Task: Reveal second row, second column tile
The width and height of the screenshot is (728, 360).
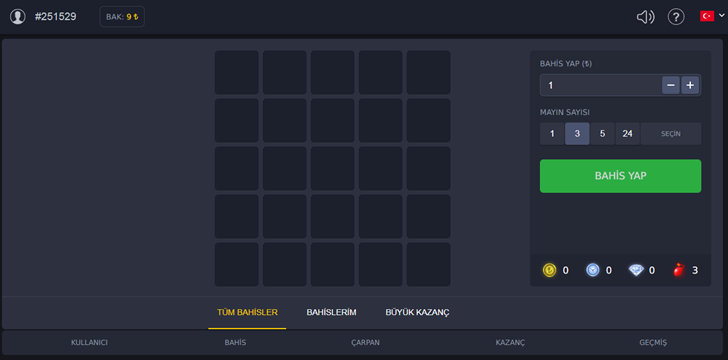Action: point(285,120)
